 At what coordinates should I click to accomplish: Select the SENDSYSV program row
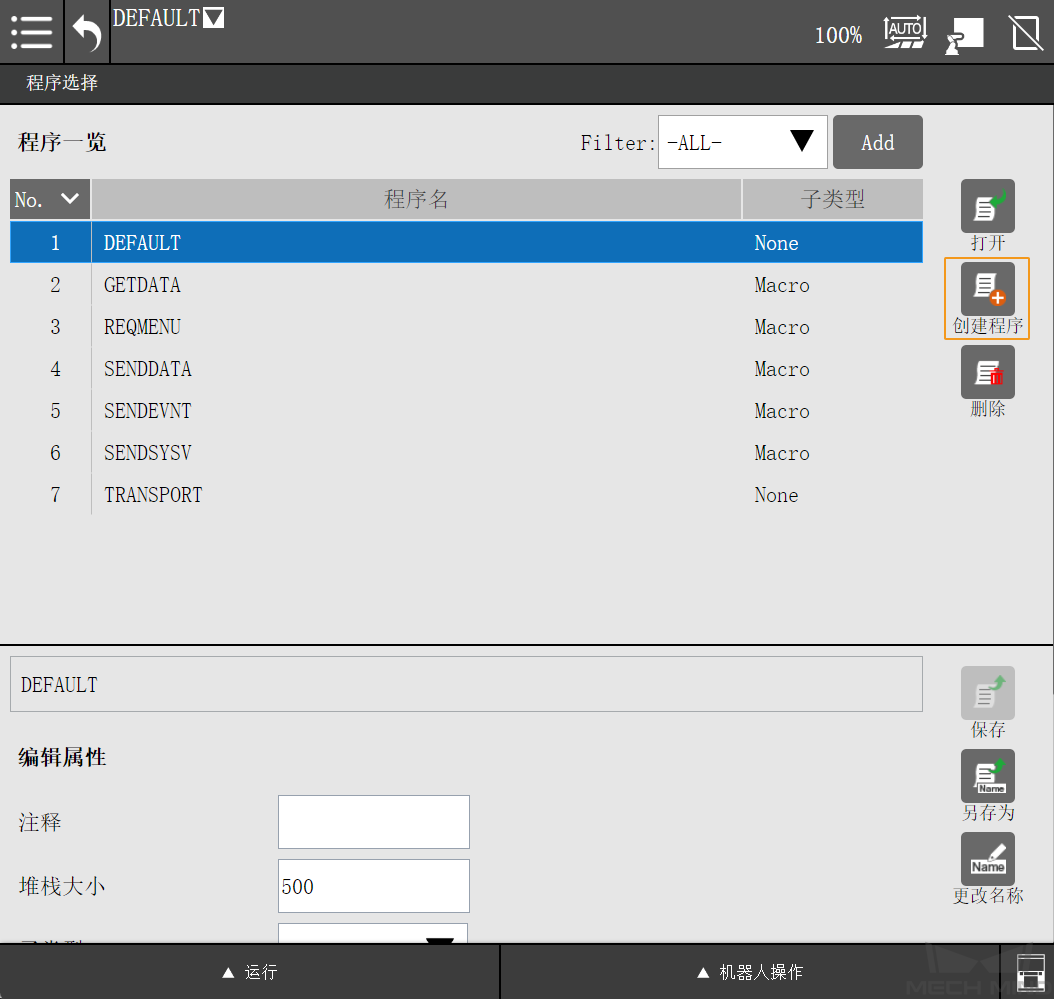click(x=467, y=452)
